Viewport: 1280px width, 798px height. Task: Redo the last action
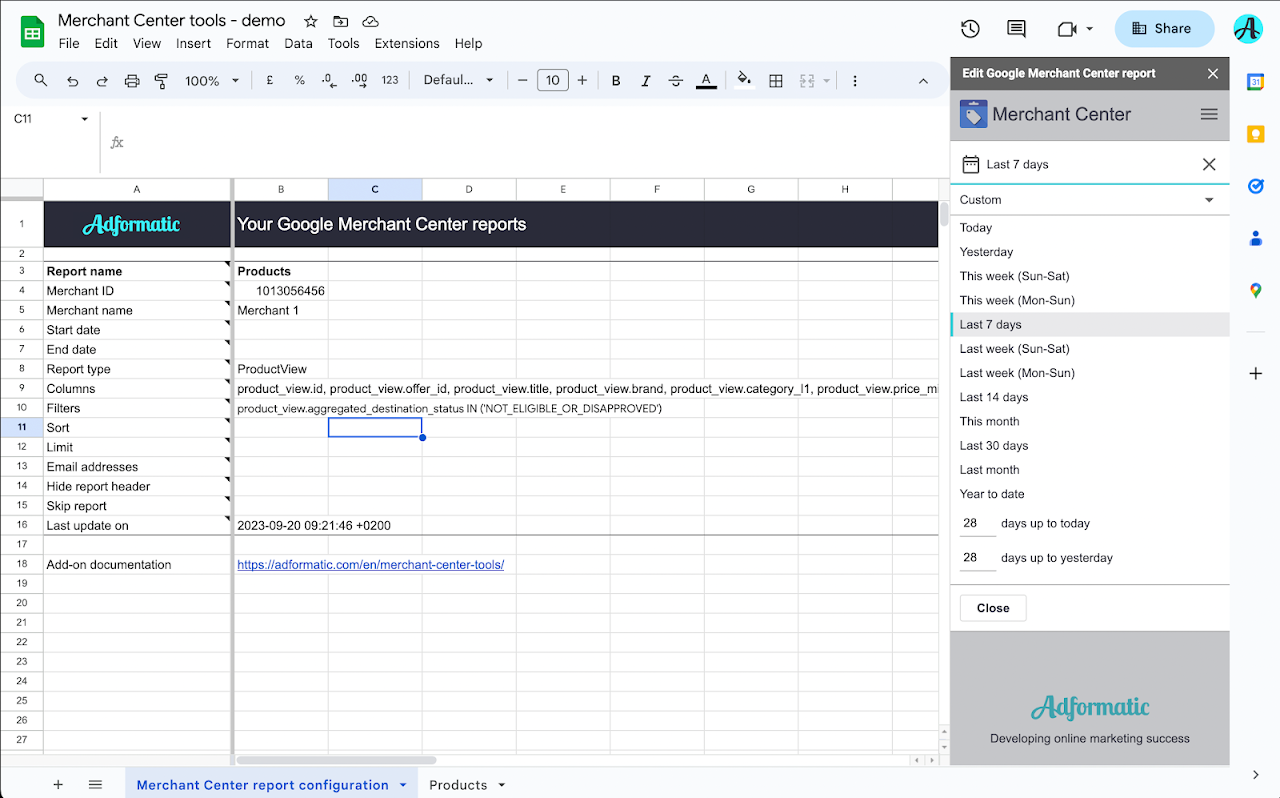coord(102,81)
